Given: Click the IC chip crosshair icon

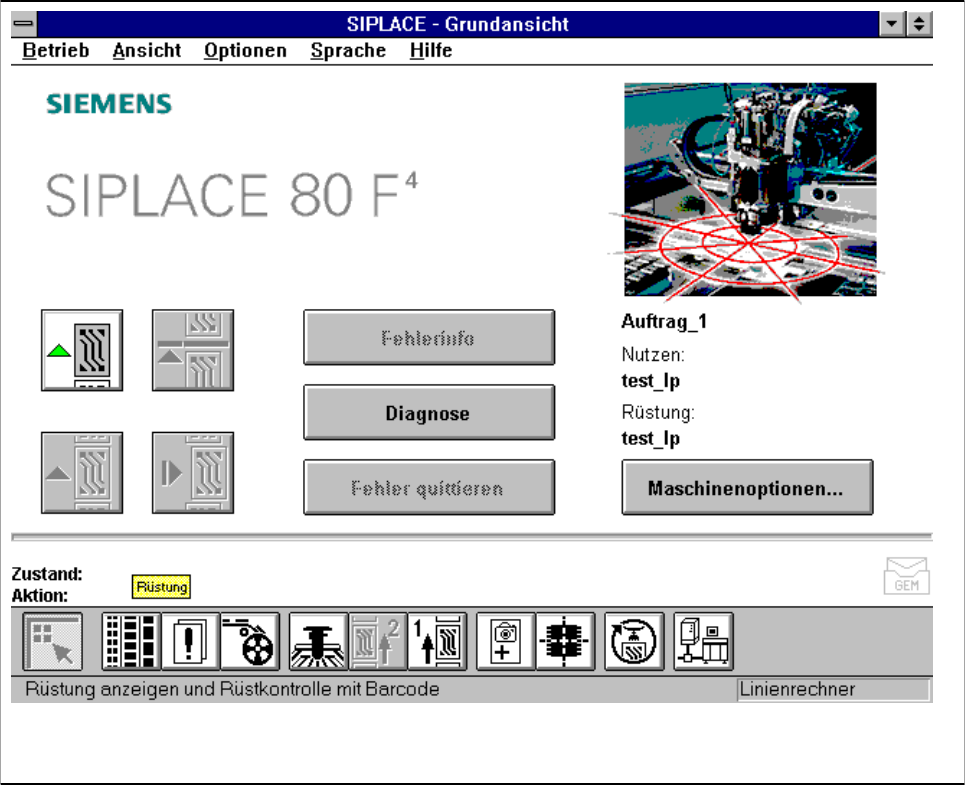Looking at the screenshot, I should 566,642.
